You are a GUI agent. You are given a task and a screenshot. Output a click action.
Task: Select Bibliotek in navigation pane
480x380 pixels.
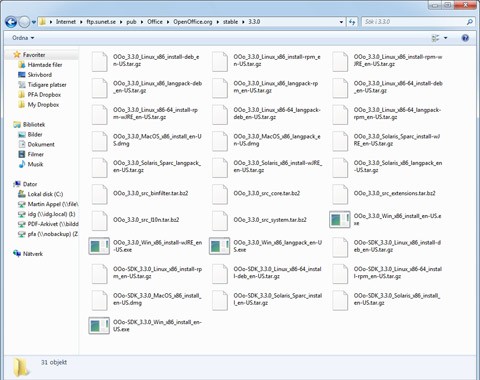pos(34,125)
